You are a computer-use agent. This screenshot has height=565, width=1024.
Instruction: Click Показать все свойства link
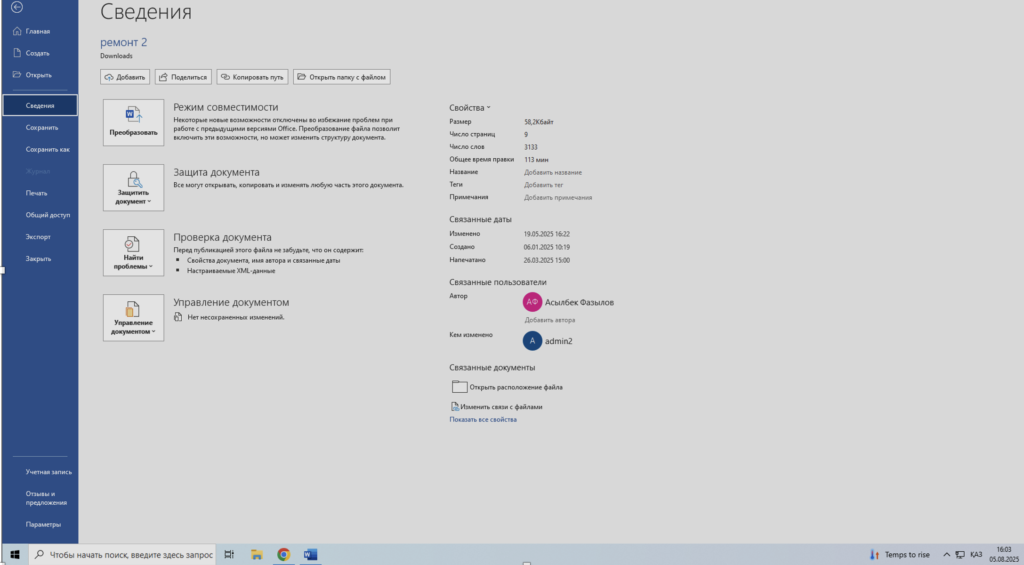click(x=483, y=420)
